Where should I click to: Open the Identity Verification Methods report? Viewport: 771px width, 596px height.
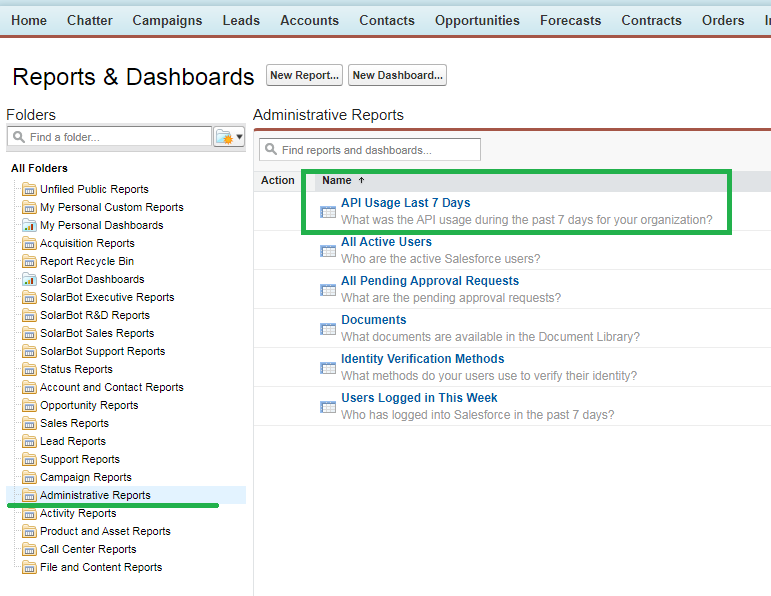click(423, 358)
